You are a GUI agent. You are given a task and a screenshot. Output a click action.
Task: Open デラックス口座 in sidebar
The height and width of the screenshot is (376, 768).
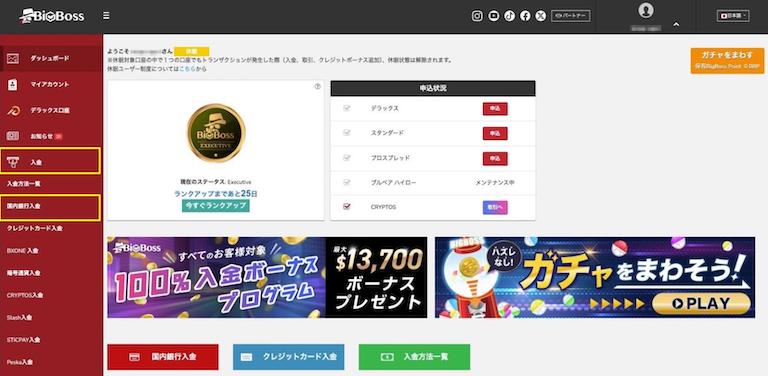50,111
